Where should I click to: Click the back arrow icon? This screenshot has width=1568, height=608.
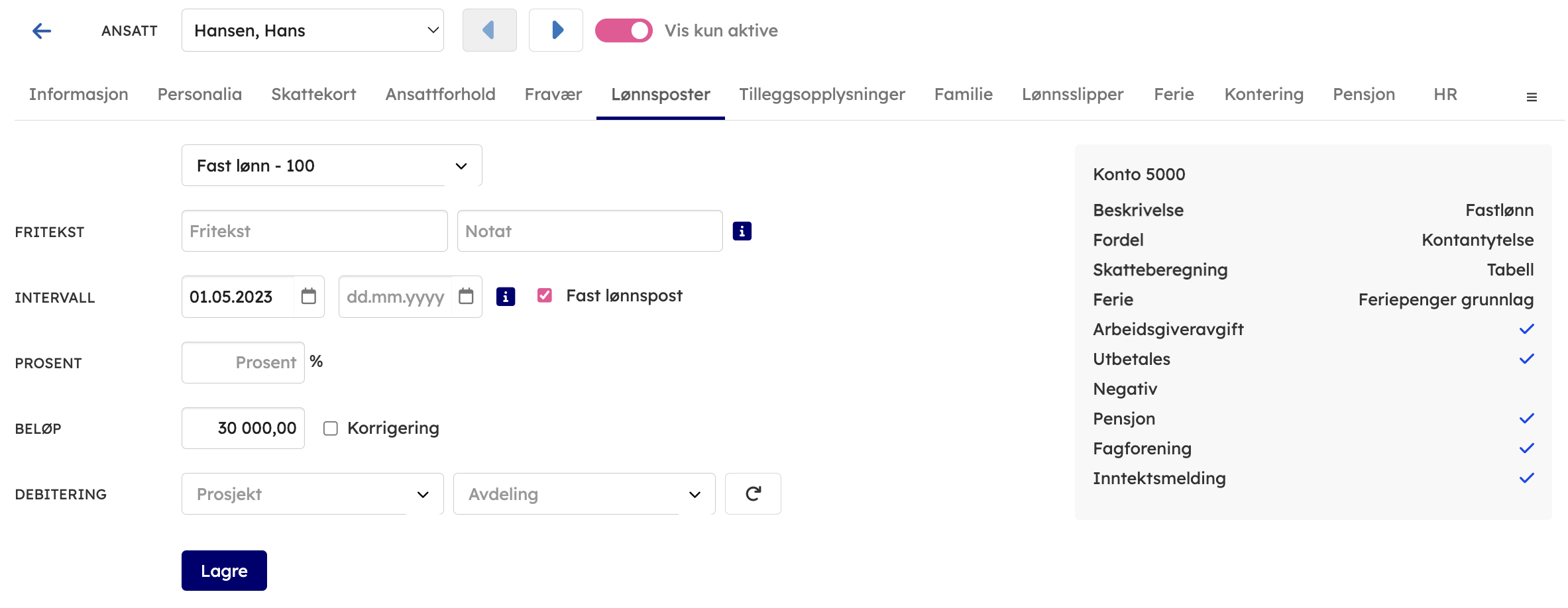click(x=42, y=31)
